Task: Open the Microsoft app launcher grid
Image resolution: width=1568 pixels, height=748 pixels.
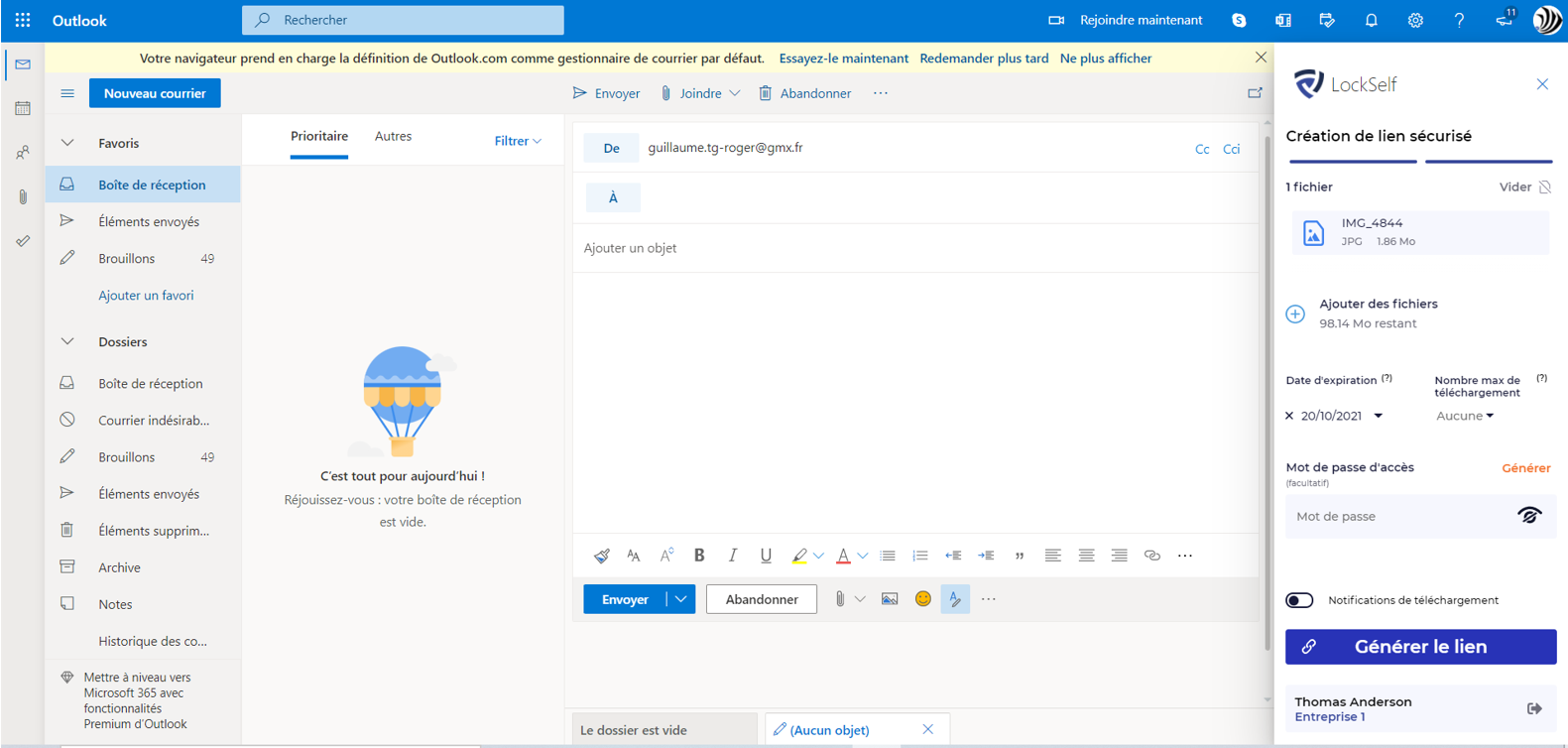Action: click(23, 20)
